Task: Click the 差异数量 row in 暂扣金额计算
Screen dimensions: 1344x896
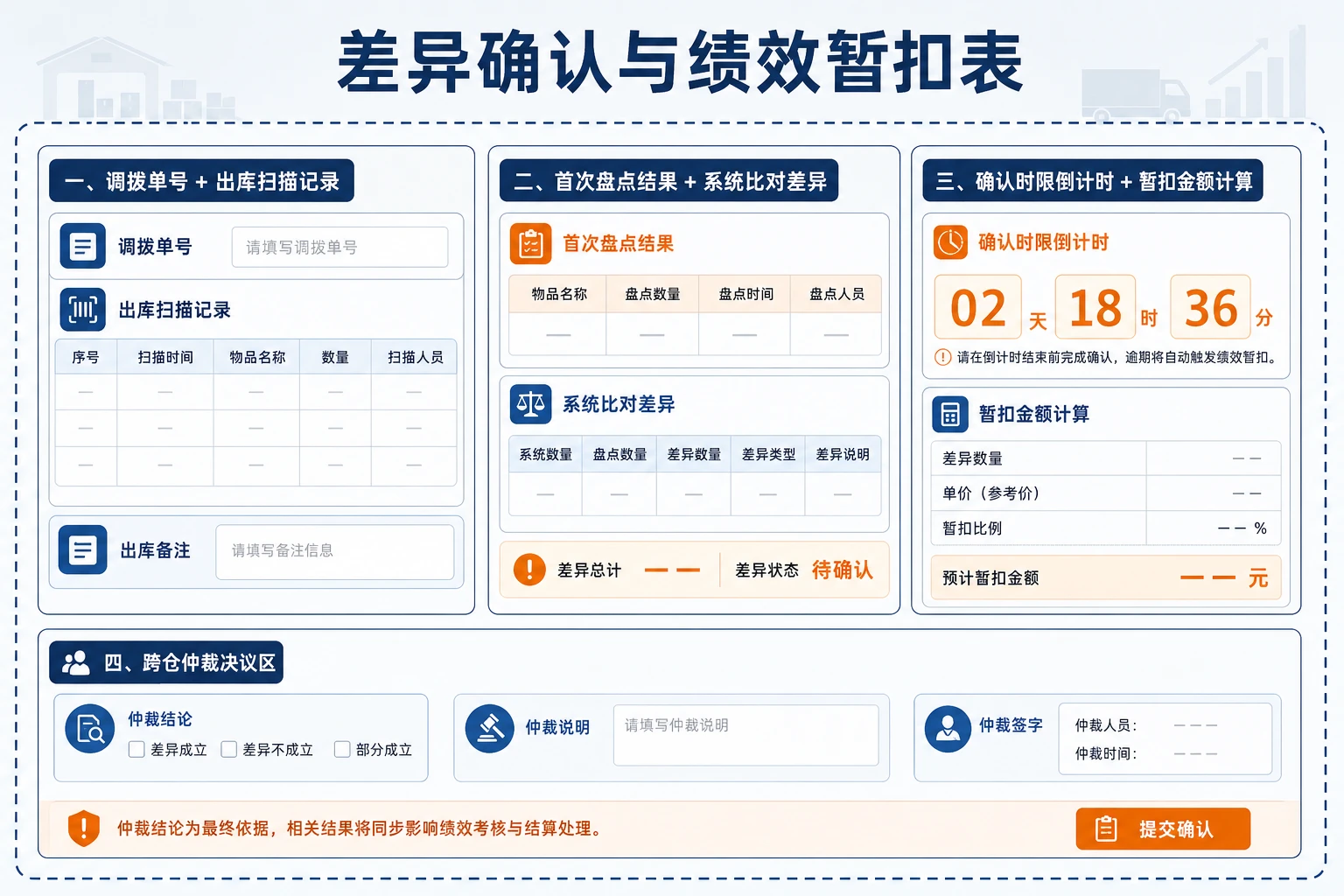Action: point(1106,458)
